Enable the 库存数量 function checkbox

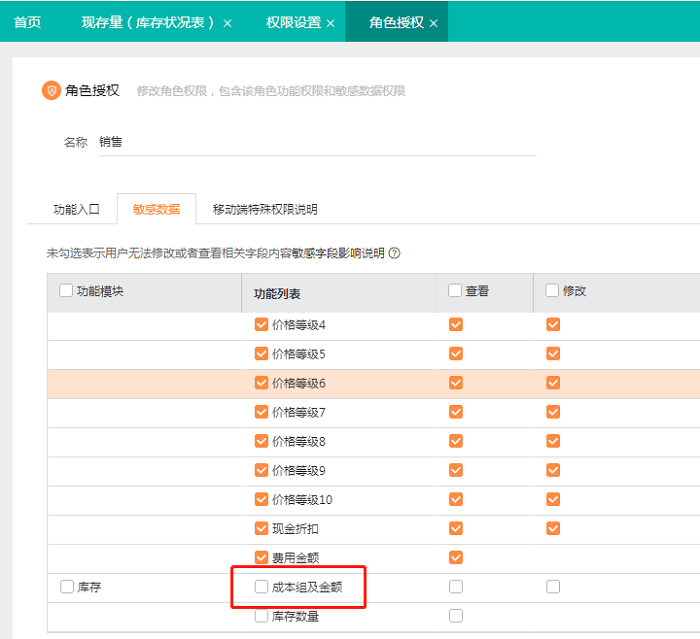tap(262, 616)
